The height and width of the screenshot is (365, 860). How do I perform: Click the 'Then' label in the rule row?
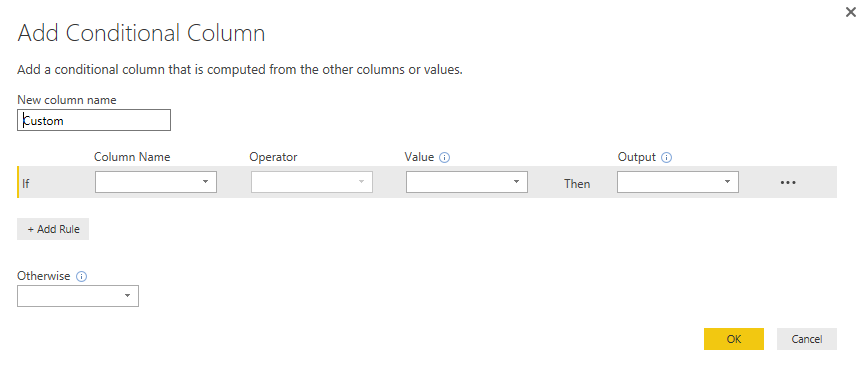click(x=577, y=183)
